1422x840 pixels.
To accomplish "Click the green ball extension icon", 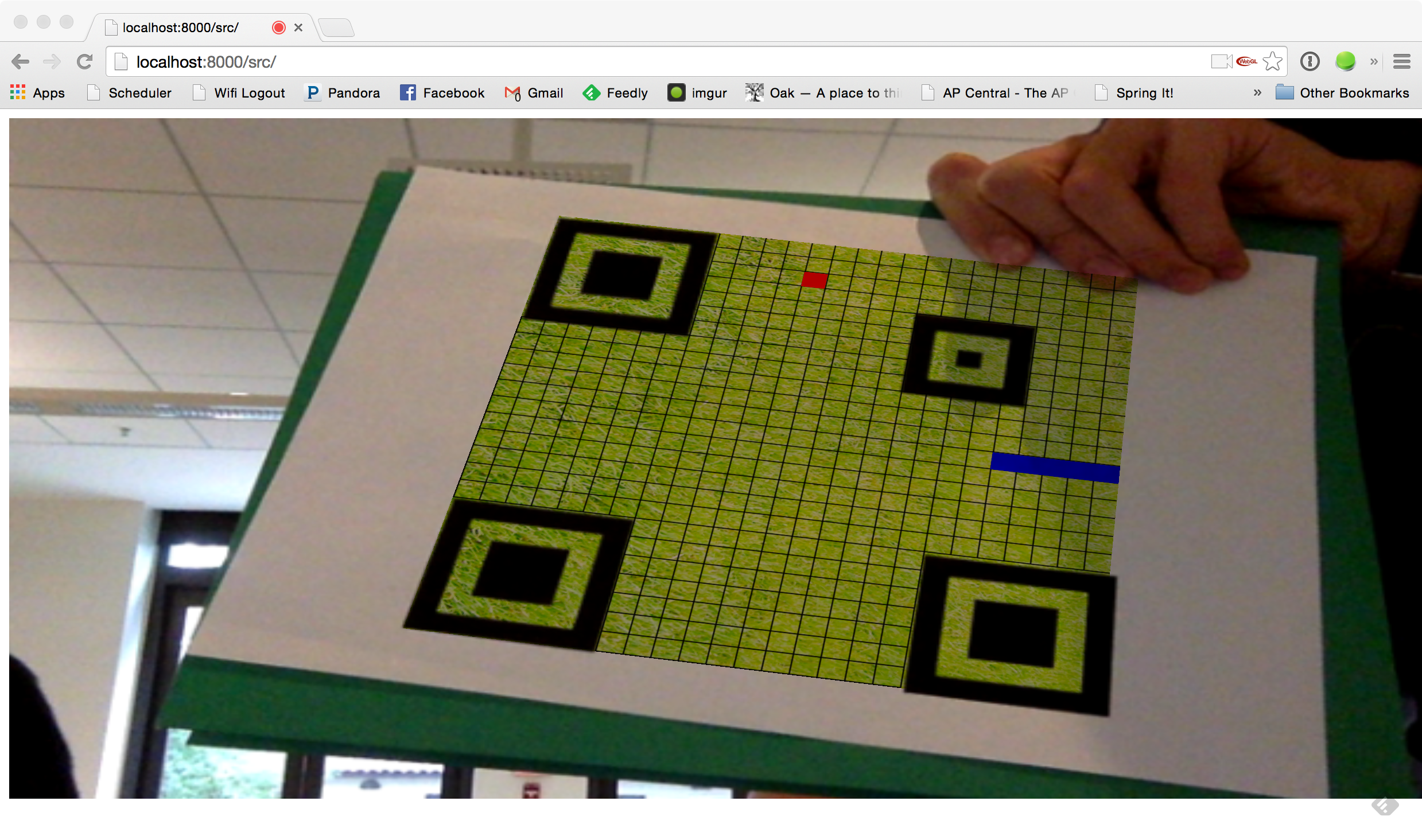I will [x=1345, y=61].
